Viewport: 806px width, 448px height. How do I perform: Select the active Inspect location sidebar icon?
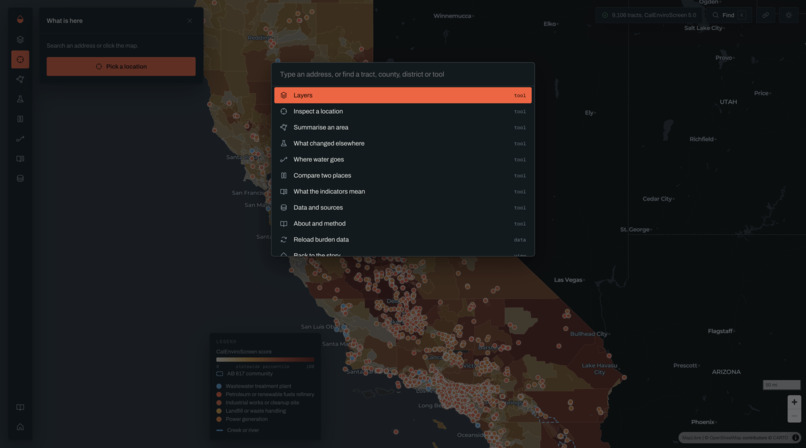click(20, 60)
